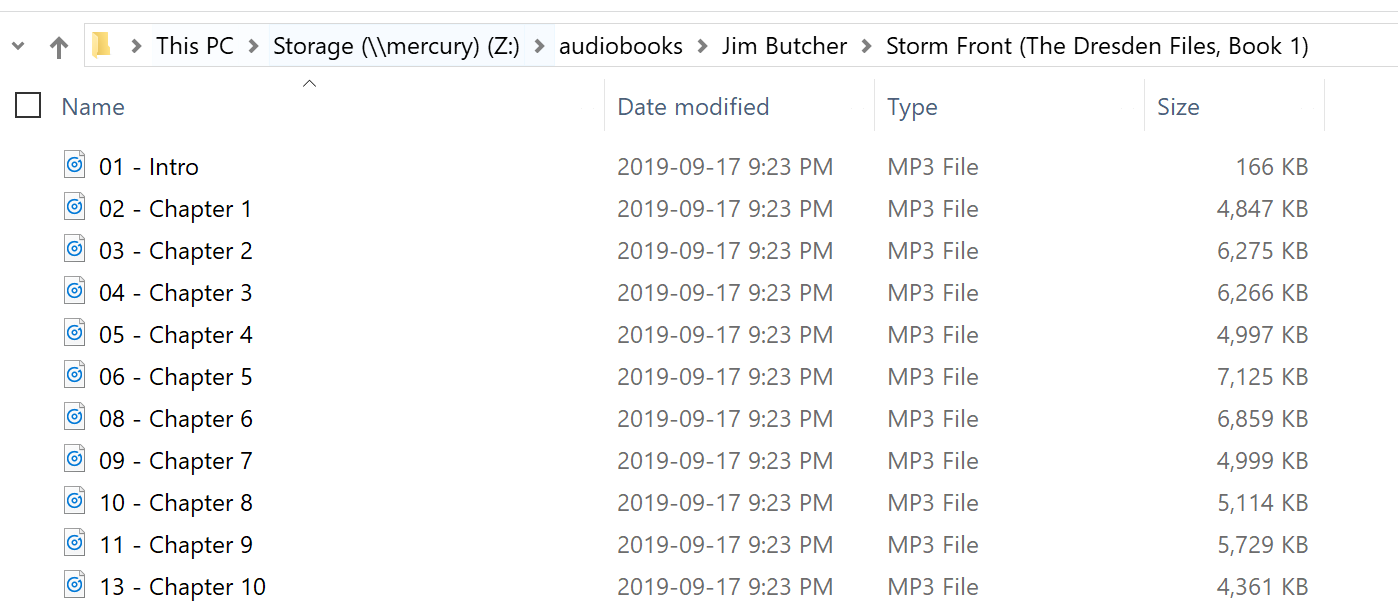
Task: Expand the chevron after Jim Butcher breadcrumb
Action: [x=866, y=46]
